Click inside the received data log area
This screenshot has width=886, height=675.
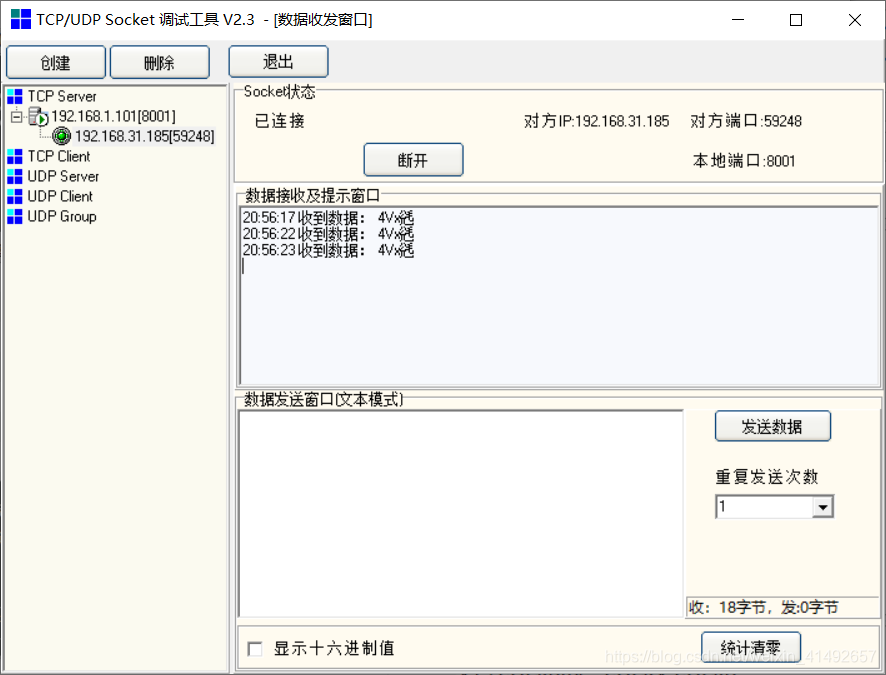(x=559, y=297)
